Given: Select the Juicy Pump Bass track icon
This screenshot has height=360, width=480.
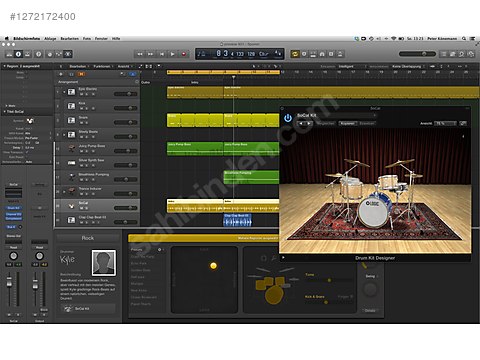Looking at the screenshot, I should 71,149.
